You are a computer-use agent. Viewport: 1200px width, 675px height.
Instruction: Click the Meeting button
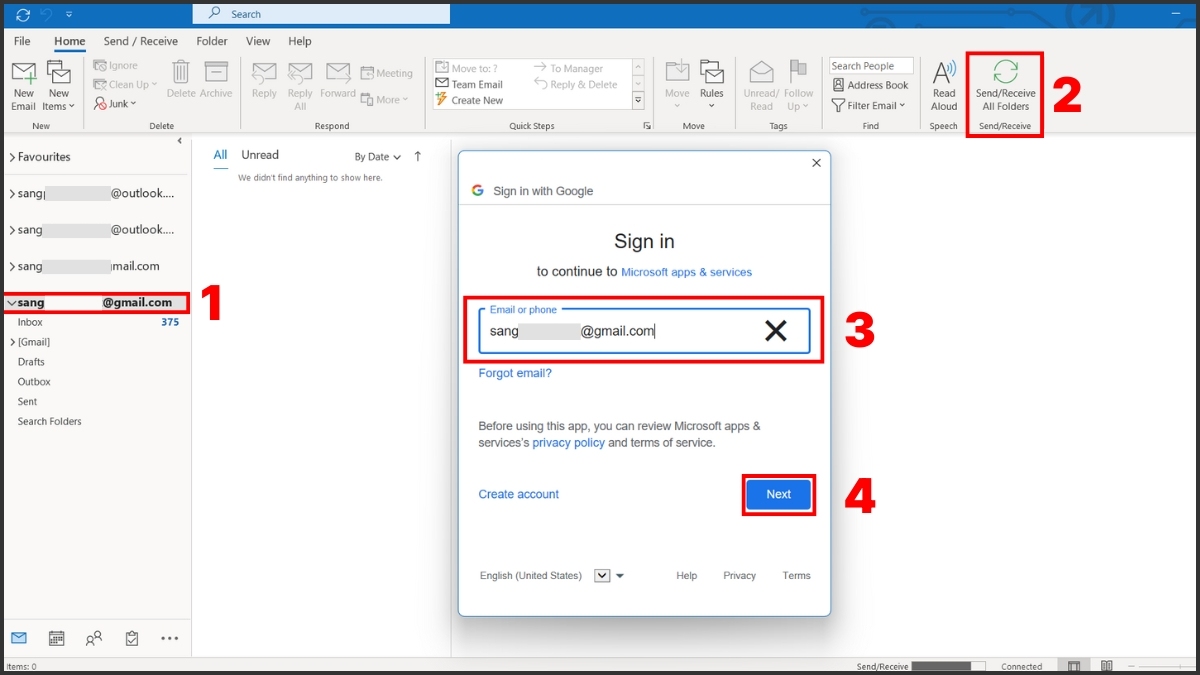click(387, 73)
